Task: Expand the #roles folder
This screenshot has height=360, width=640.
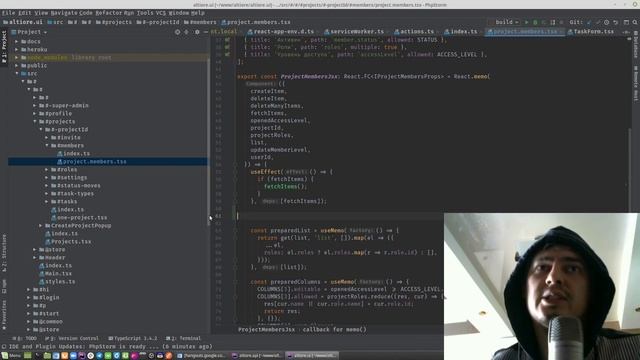Action: (x=47, y=169)
